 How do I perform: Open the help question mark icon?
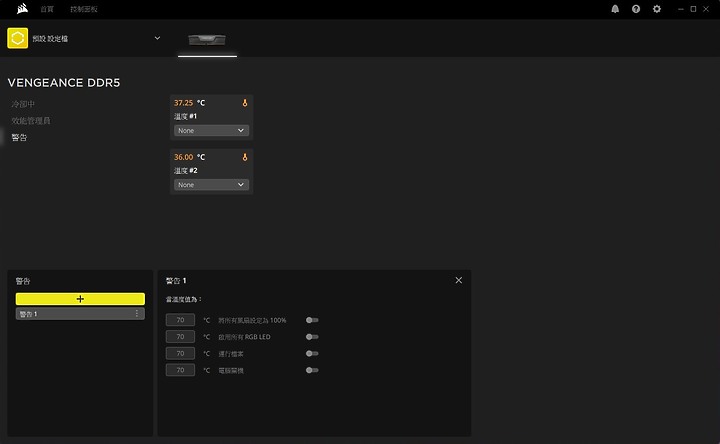coord(636,9)
